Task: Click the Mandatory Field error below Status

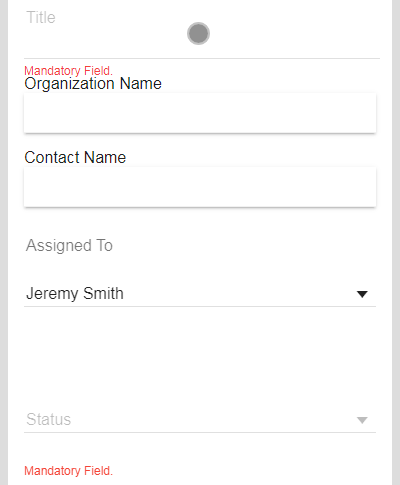Action: pyautogui.click(x=68, y=471)
